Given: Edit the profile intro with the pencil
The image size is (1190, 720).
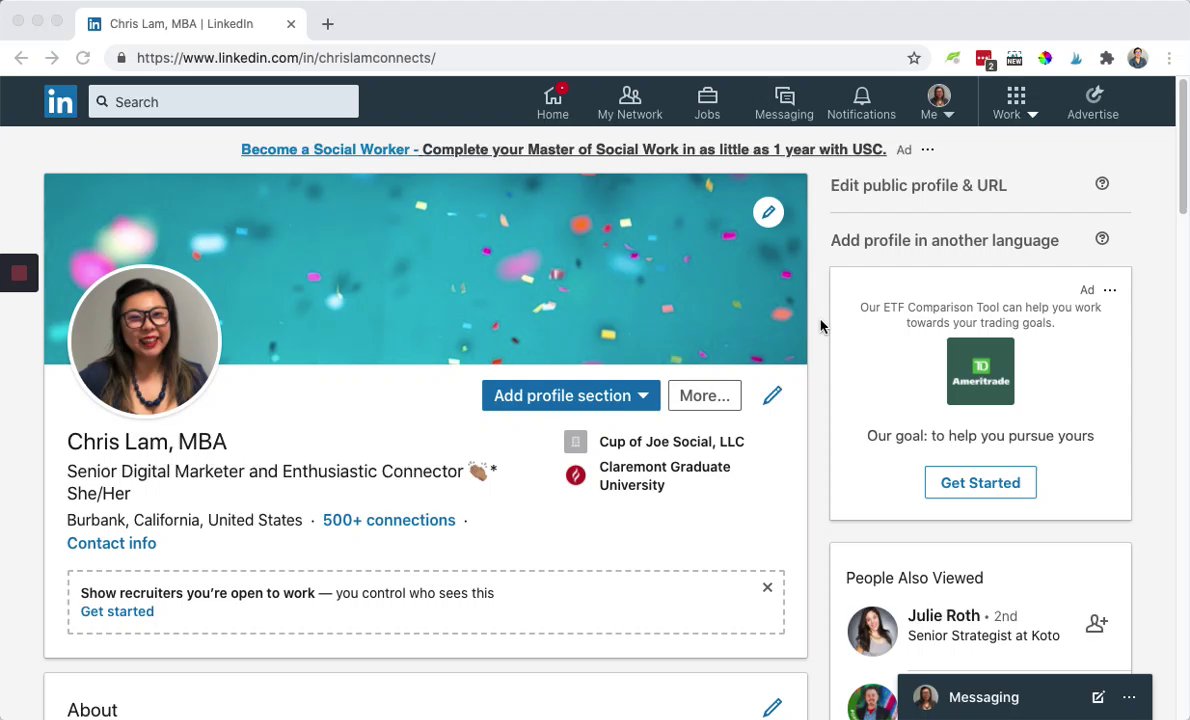Looking at the screenshot, I should click(772, 395).
